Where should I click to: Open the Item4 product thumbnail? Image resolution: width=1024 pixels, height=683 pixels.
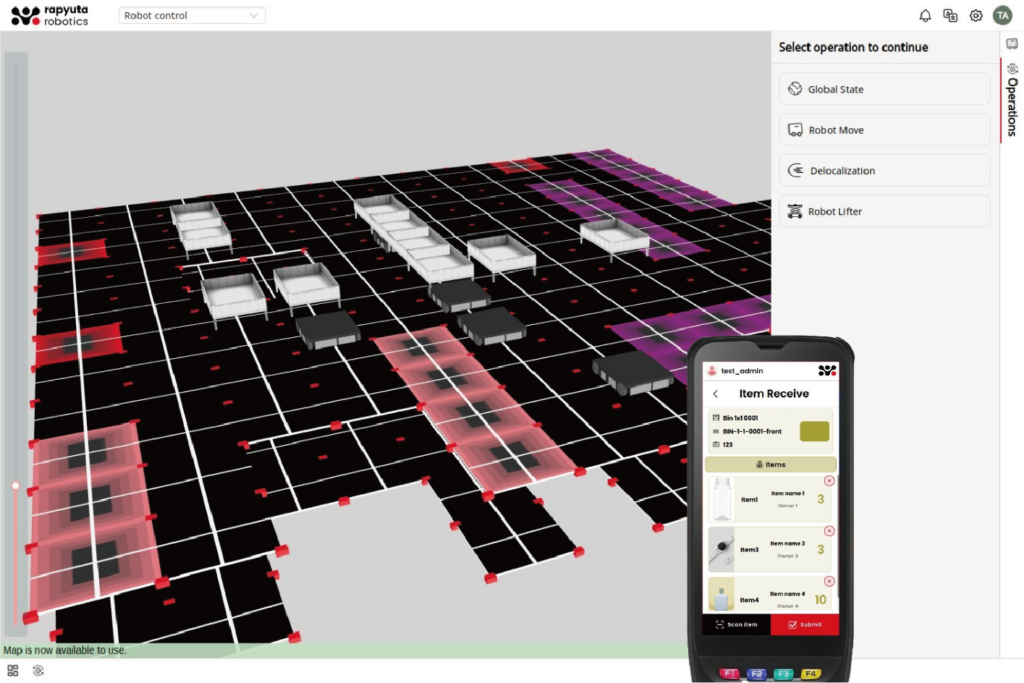(x=722, y=595)
